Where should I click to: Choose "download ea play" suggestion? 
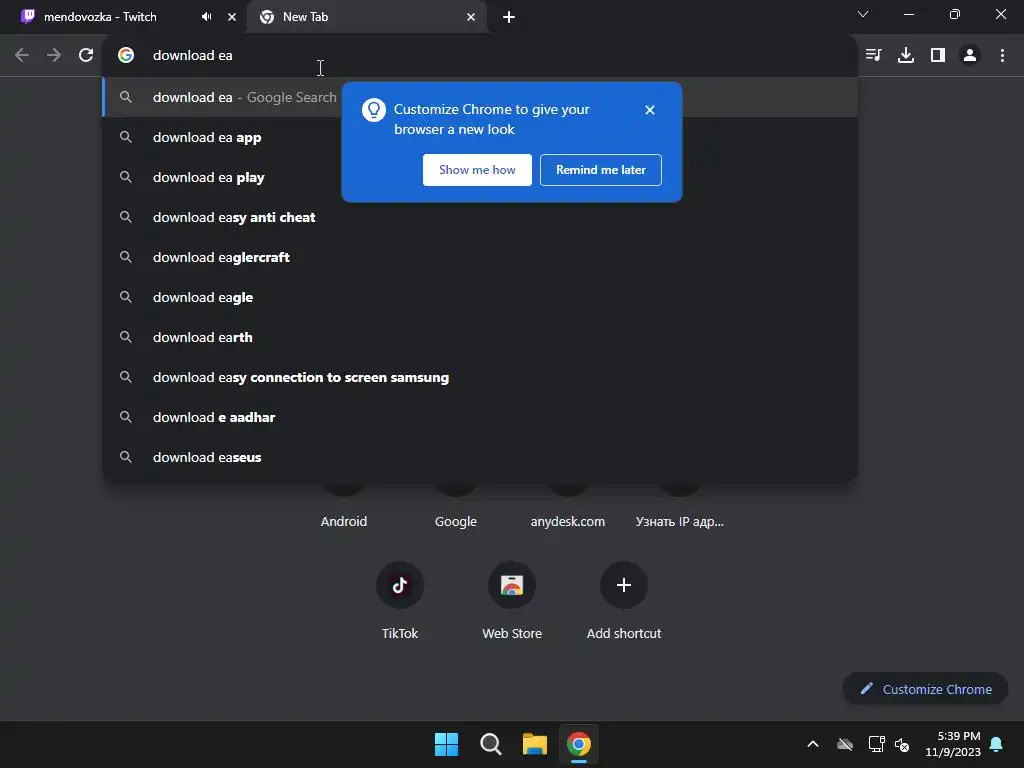[480, 177]
